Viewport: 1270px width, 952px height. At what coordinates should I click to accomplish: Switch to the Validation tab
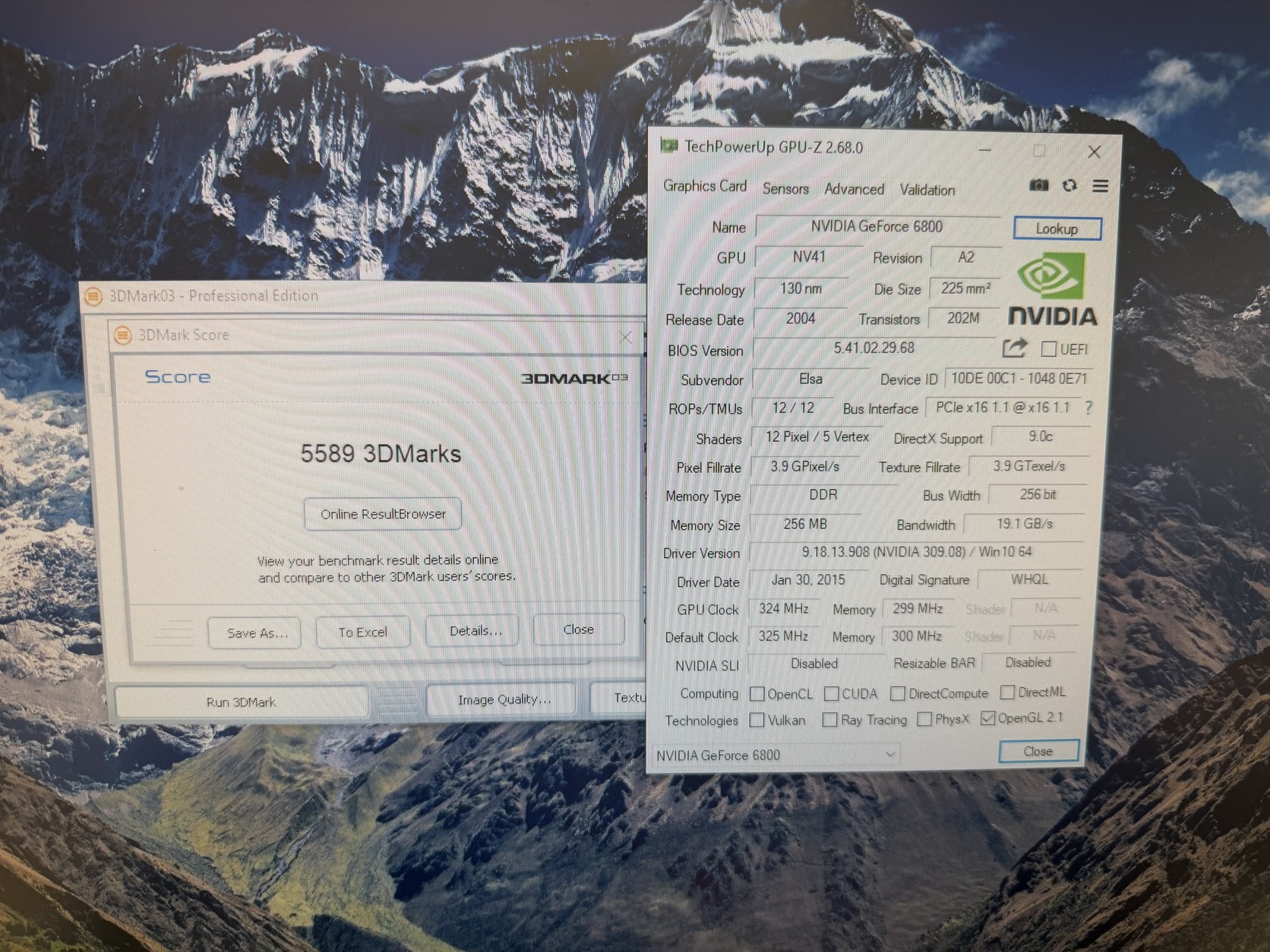(x=927, y=190)
